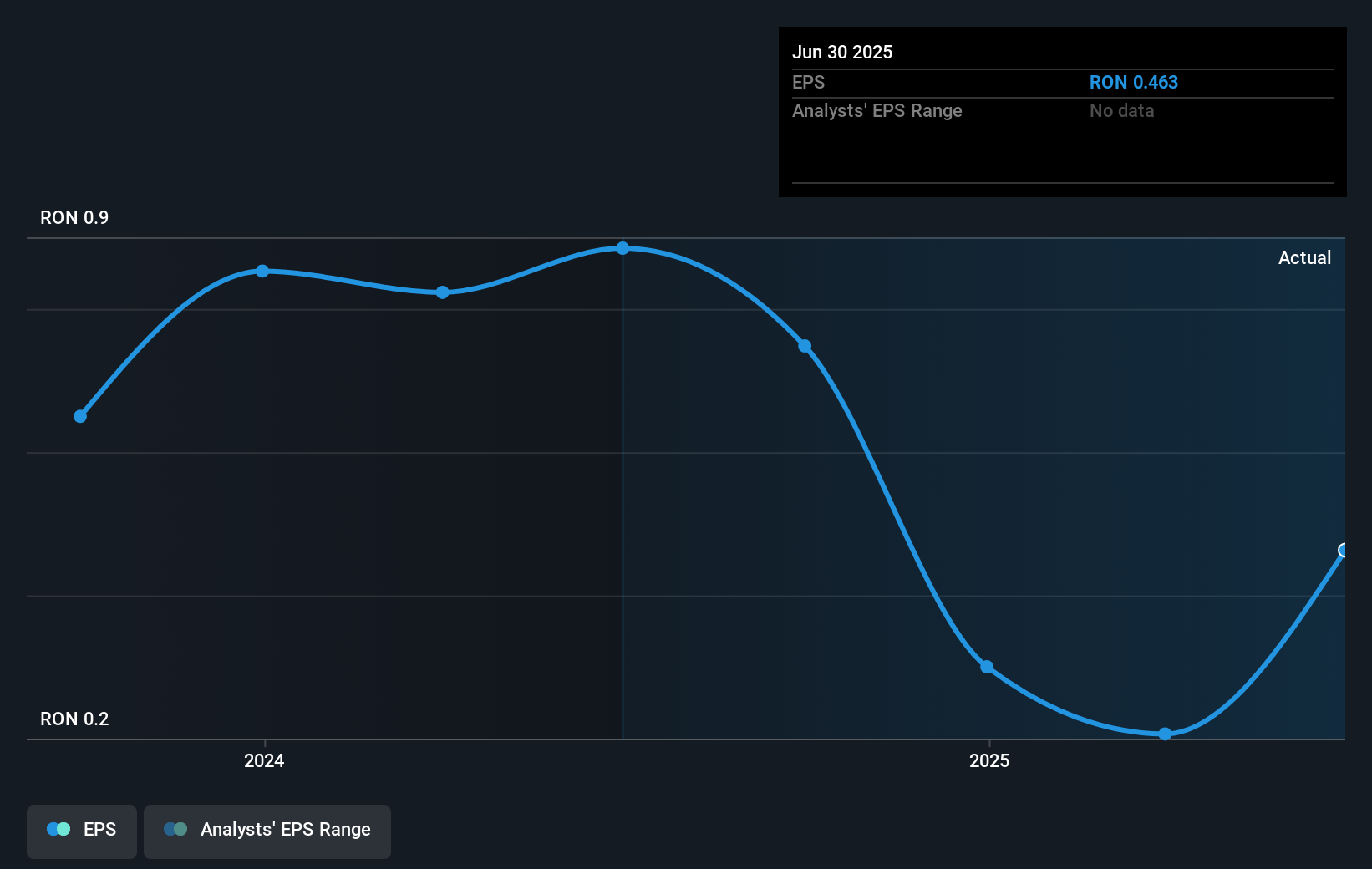The height and width of the screenshot is (869, 1372).
Task: Click the 2025 x-axis label
Action: point(989,760)
